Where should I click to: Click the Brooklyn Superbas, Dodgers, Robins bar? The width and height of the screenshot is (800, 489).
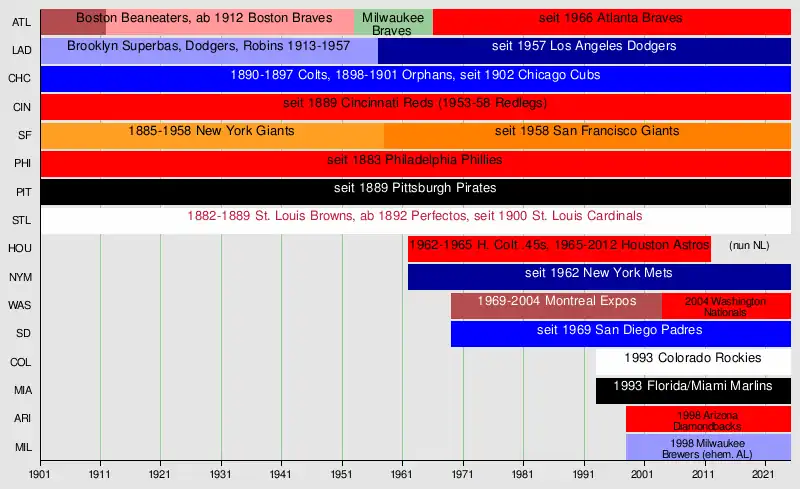(208, 47)
